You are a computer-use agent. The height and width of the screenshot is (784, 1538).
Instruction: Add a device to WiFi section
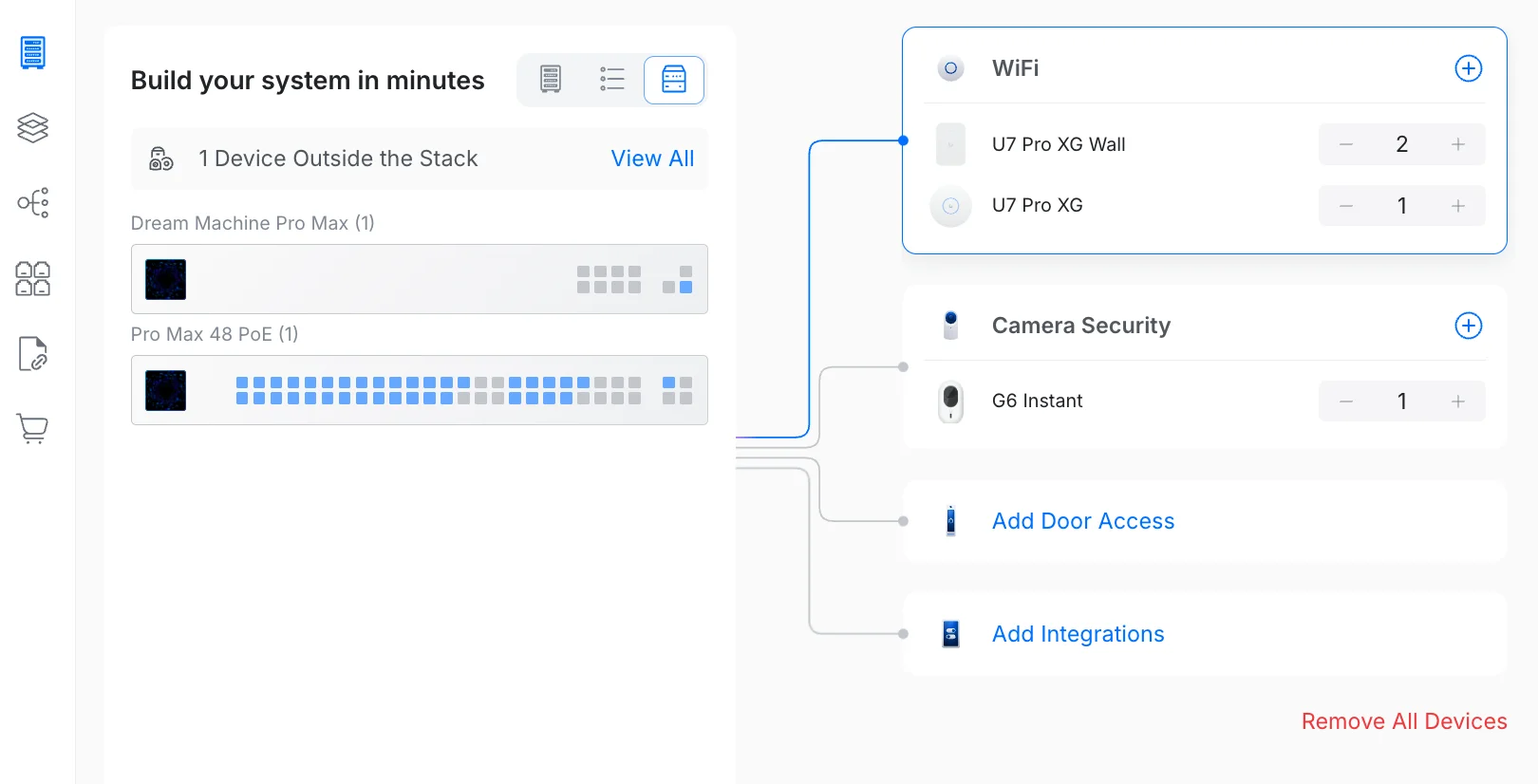pyautogui.click(x=1468, y=68)
